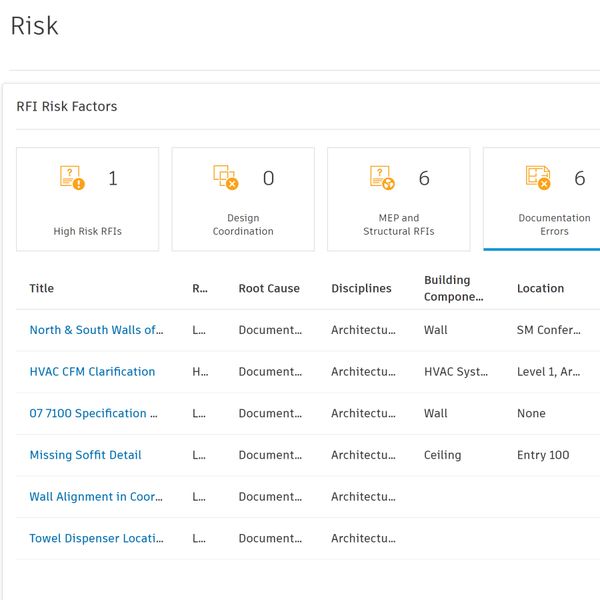Open HVAC CFM Clarification RFI
This screenshot has height=600, width=600.
click(x=92, y=372)
